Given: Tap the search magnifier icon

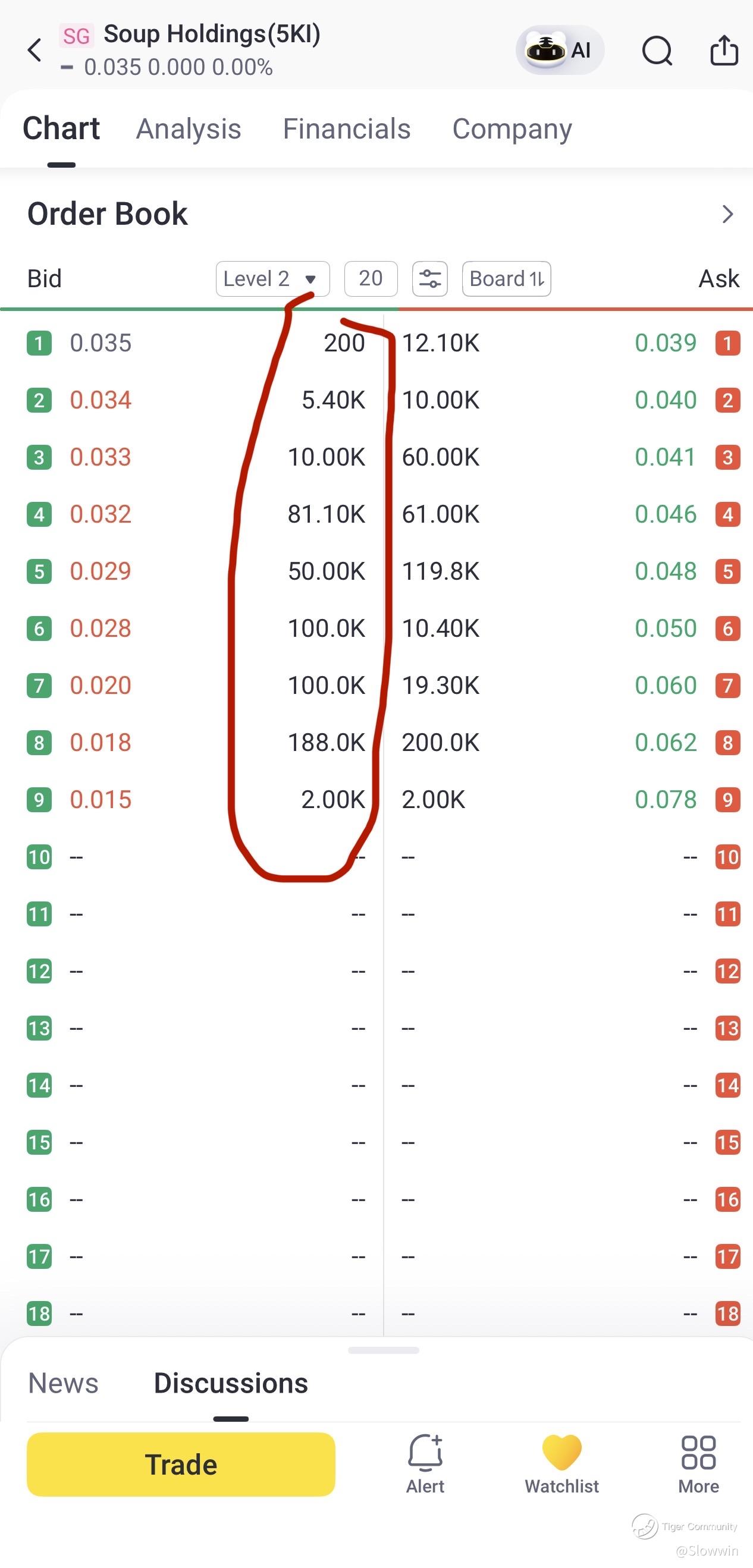Looking at the screenshot, I should [657, 50].
